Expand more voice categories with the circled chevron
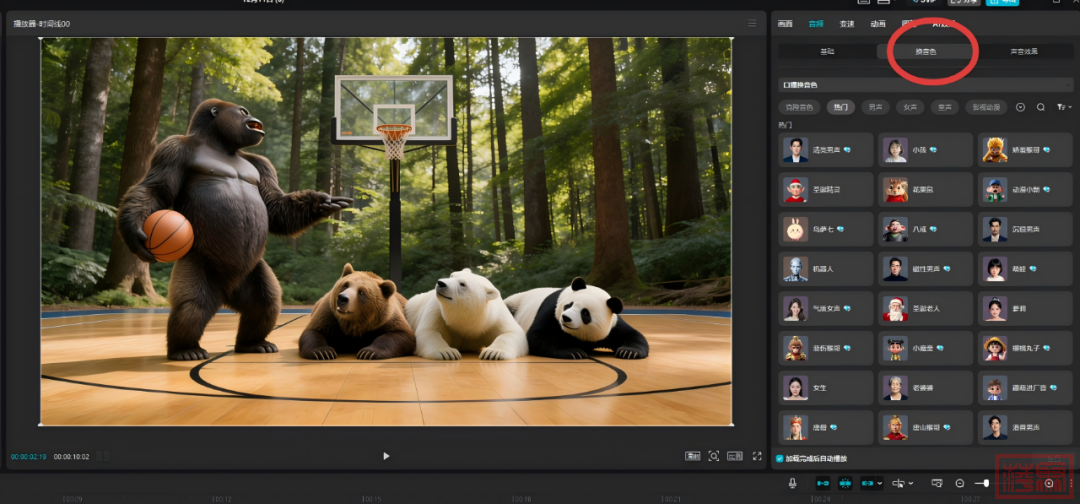1080x504 pixels. 1021,107
